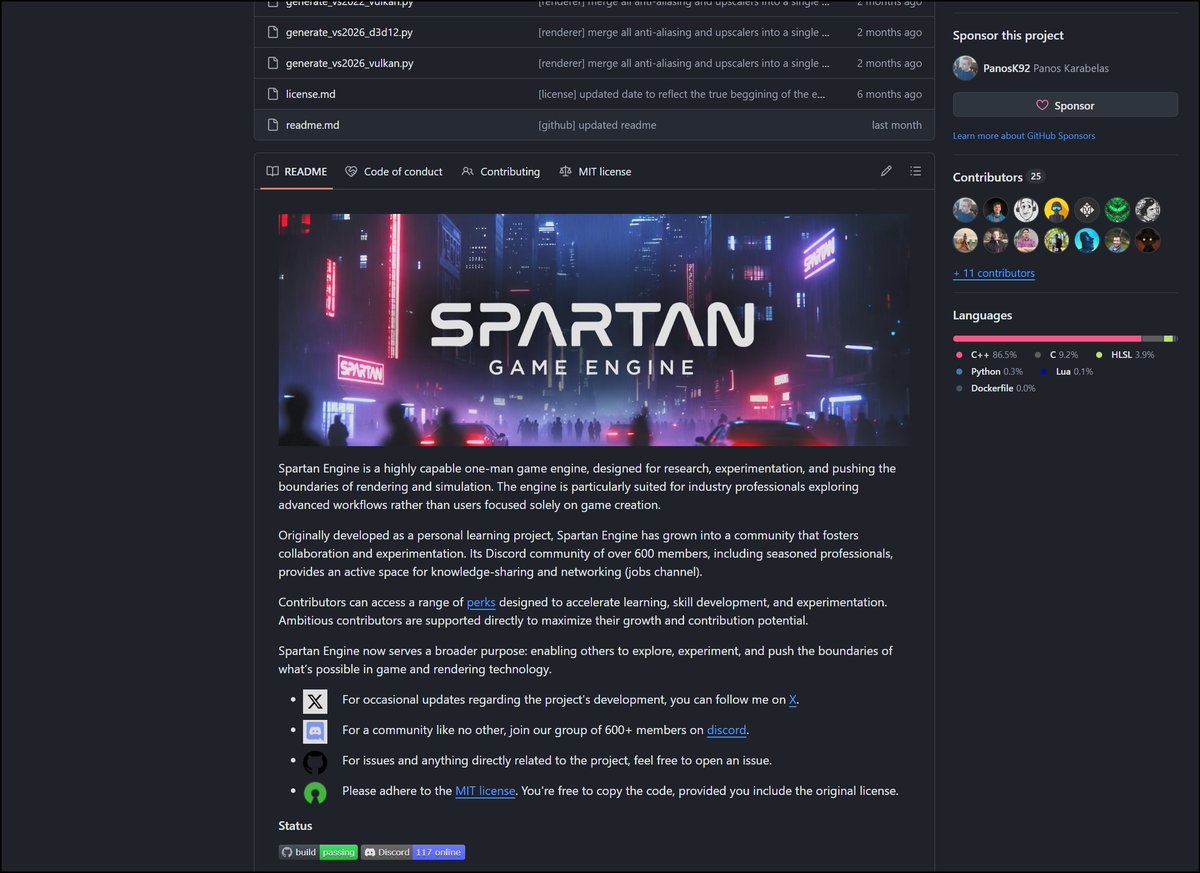The width and height of the screenshot is (1200, 873).
Task: Click the file icon beside generate_vs2026_d3d12.py
Action: (272, 32)
